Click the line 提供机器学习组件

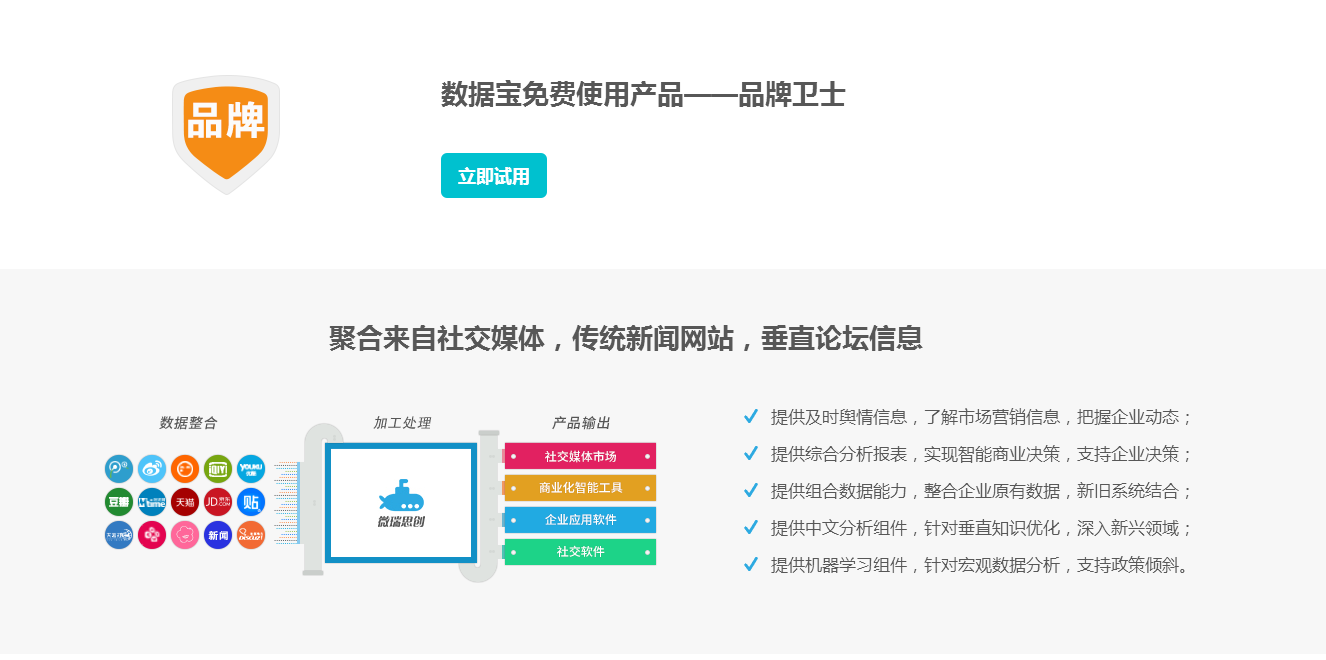pyautogui.click(x=982, y=565)
